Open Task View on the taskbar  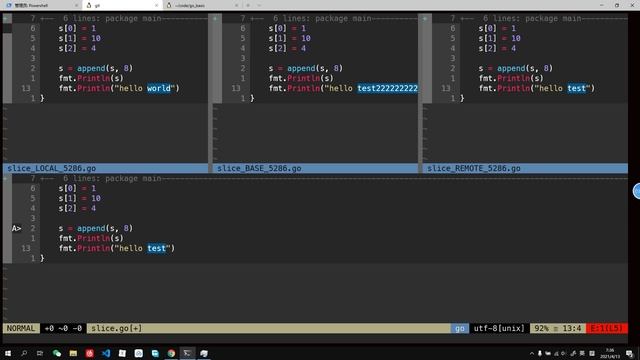(x=40, y=353)
